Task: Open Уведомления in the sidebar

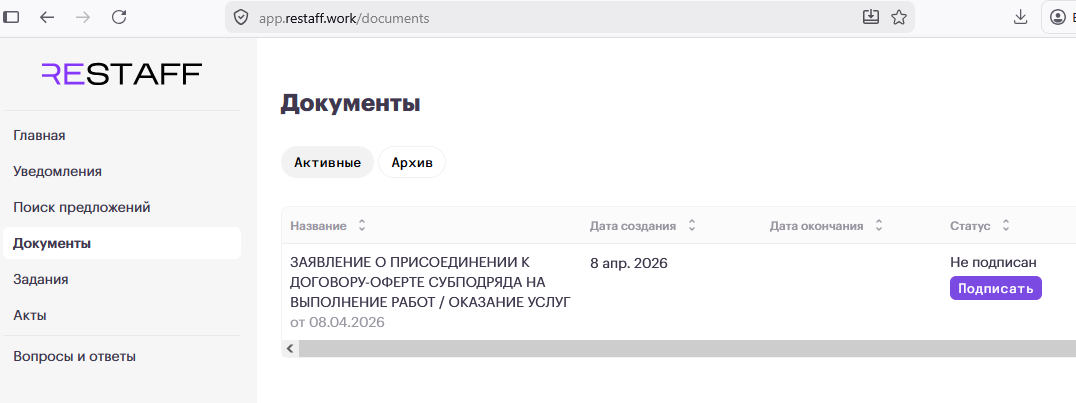Action: [x=58, y=171]
